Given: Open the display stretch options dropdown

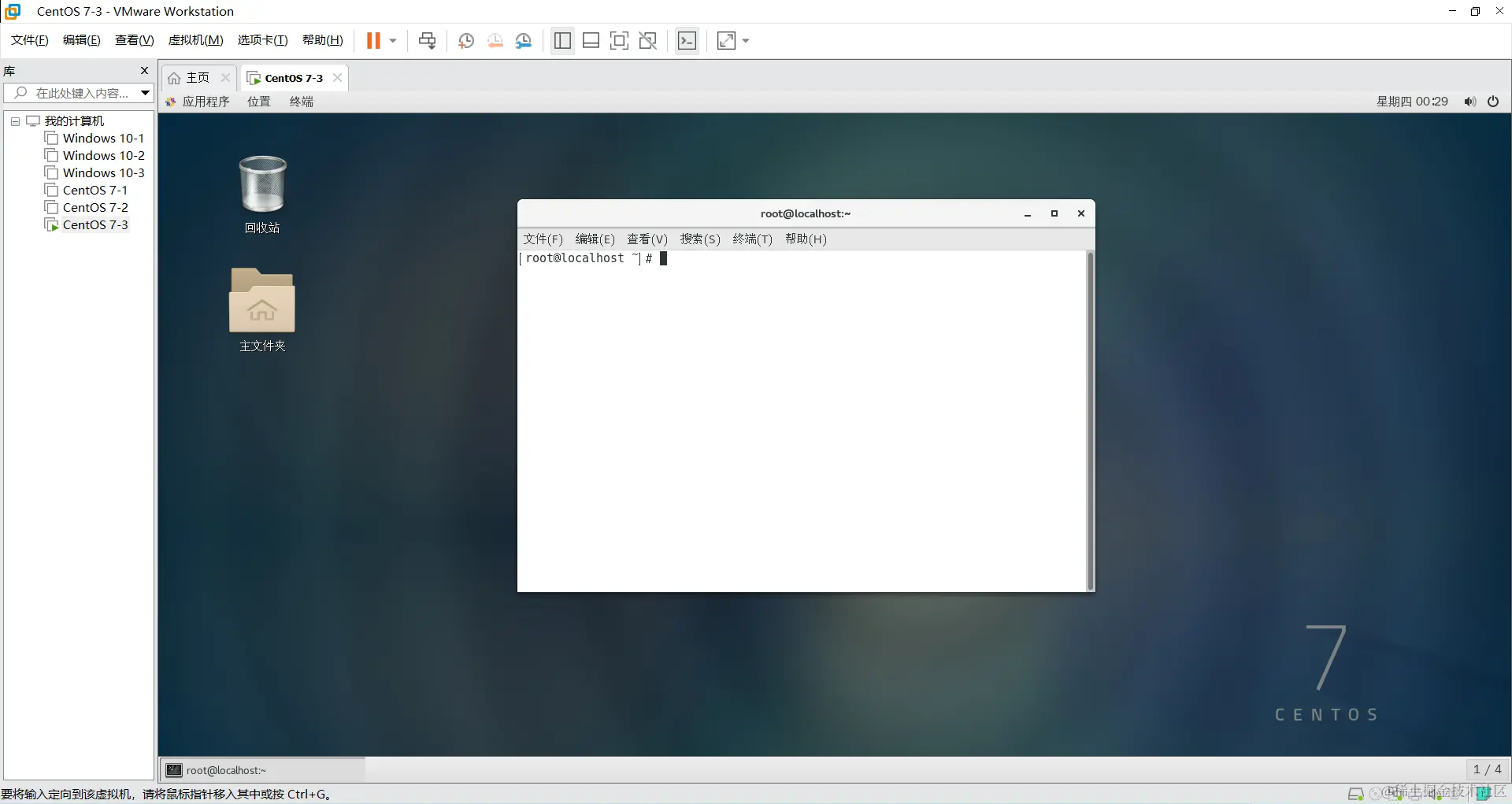Looking at the screenshot, I should click(746, 41).
